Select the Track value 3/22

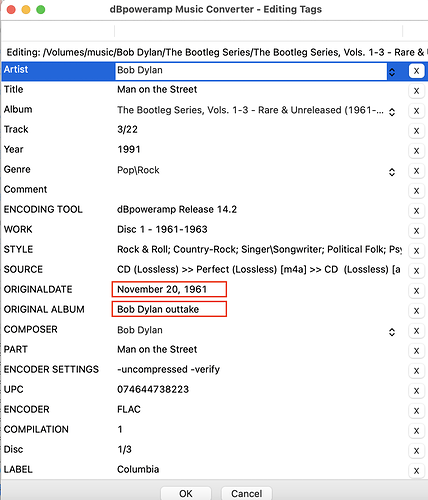point(127,129)
